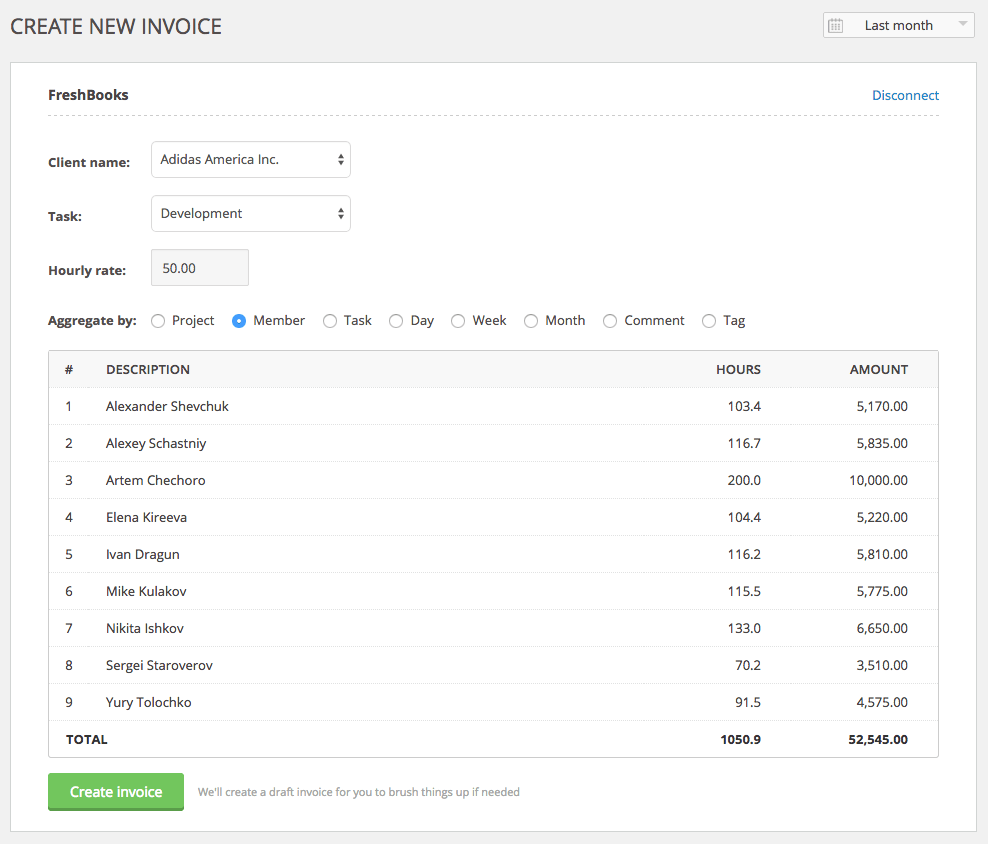Select the Sergei Staroverov row
Screen dimensions: 988x844
(x=493, y=665)
